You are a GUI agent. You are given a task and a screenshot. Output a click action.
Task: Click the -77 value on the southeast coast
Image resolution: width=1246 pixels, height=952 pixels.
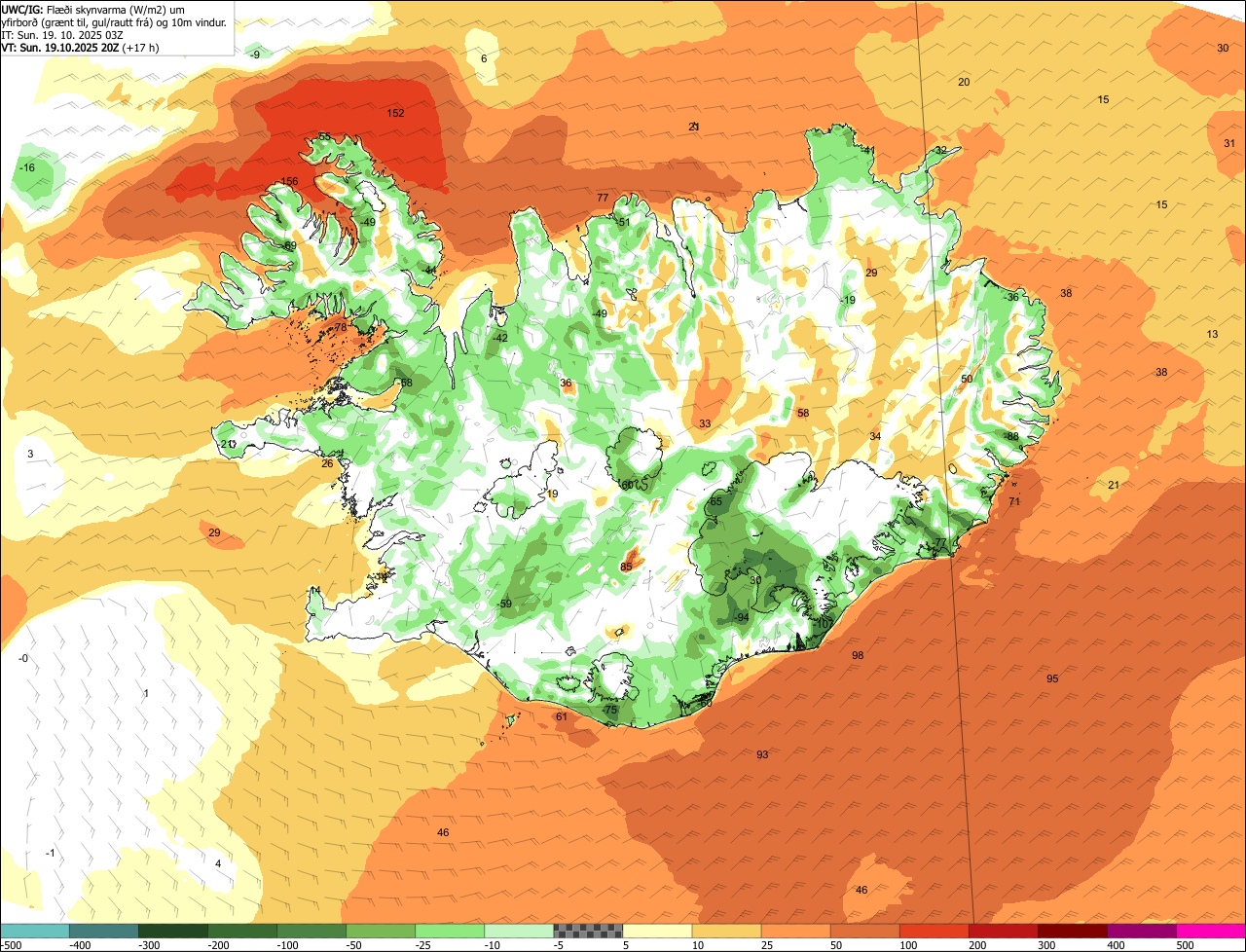(938, 543)
